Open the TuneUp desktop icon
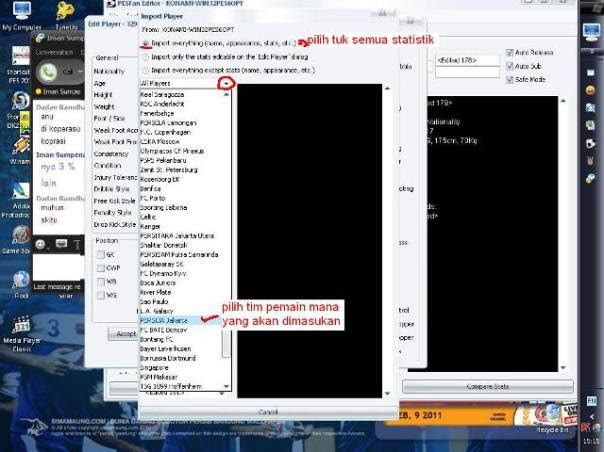The width and height of the screenshot is (604, 452). point(66,15)
